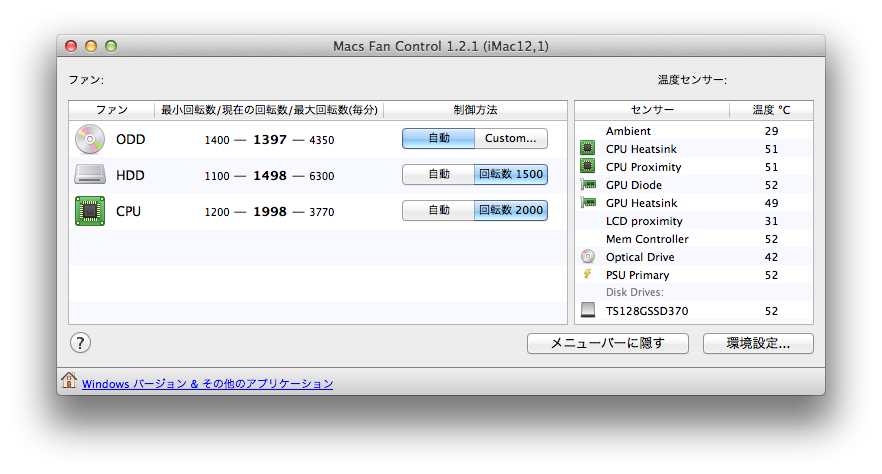882x474 pixels.
Task: Click the ODD fan name
Action: tap(130, 139)
